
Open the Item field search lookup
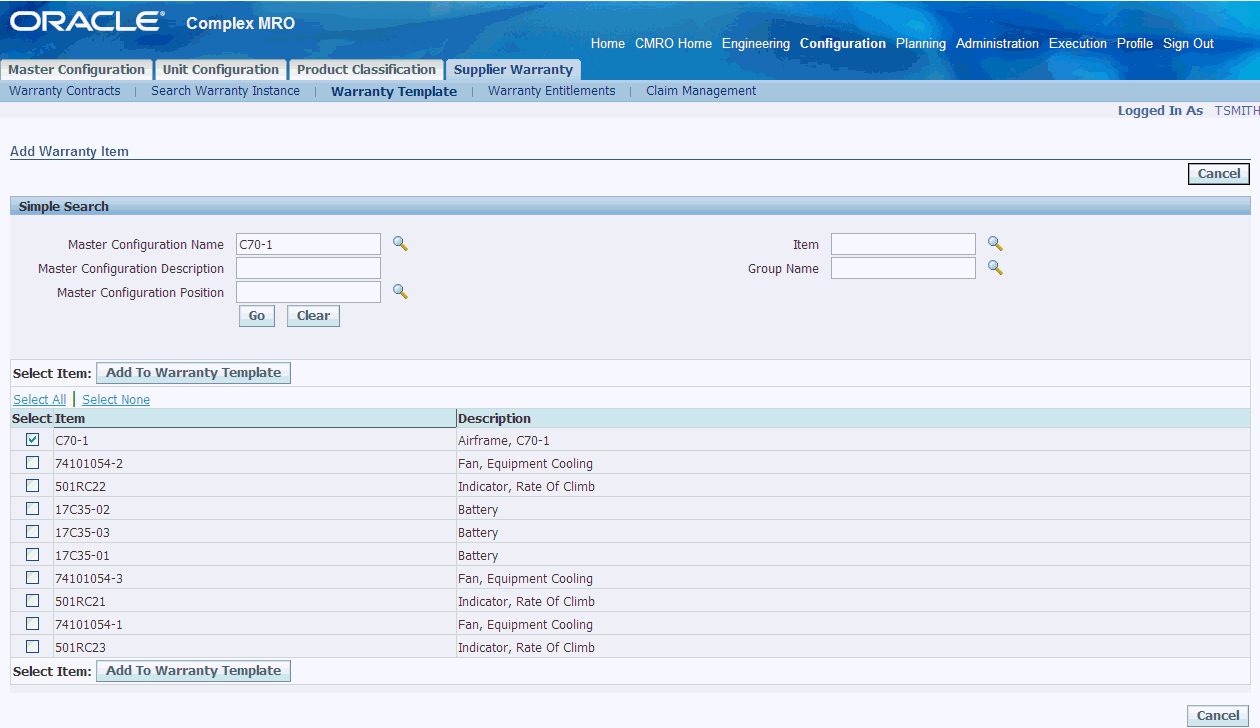995,244
